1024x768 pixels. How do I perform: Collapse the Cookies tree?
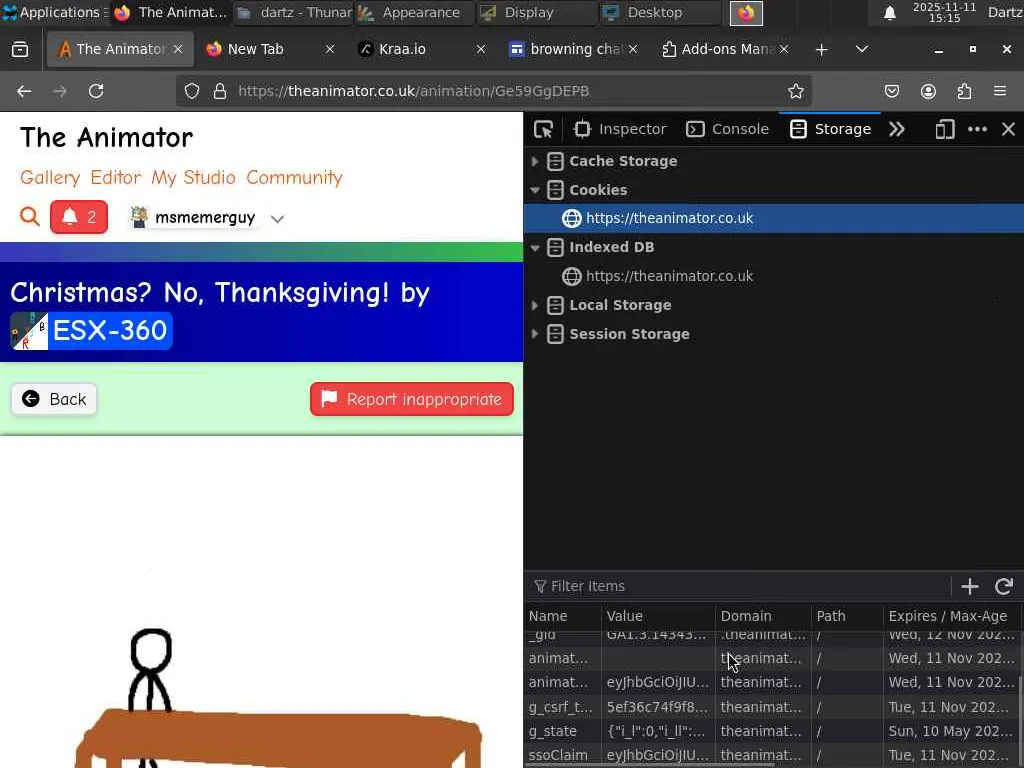[535, 190]
